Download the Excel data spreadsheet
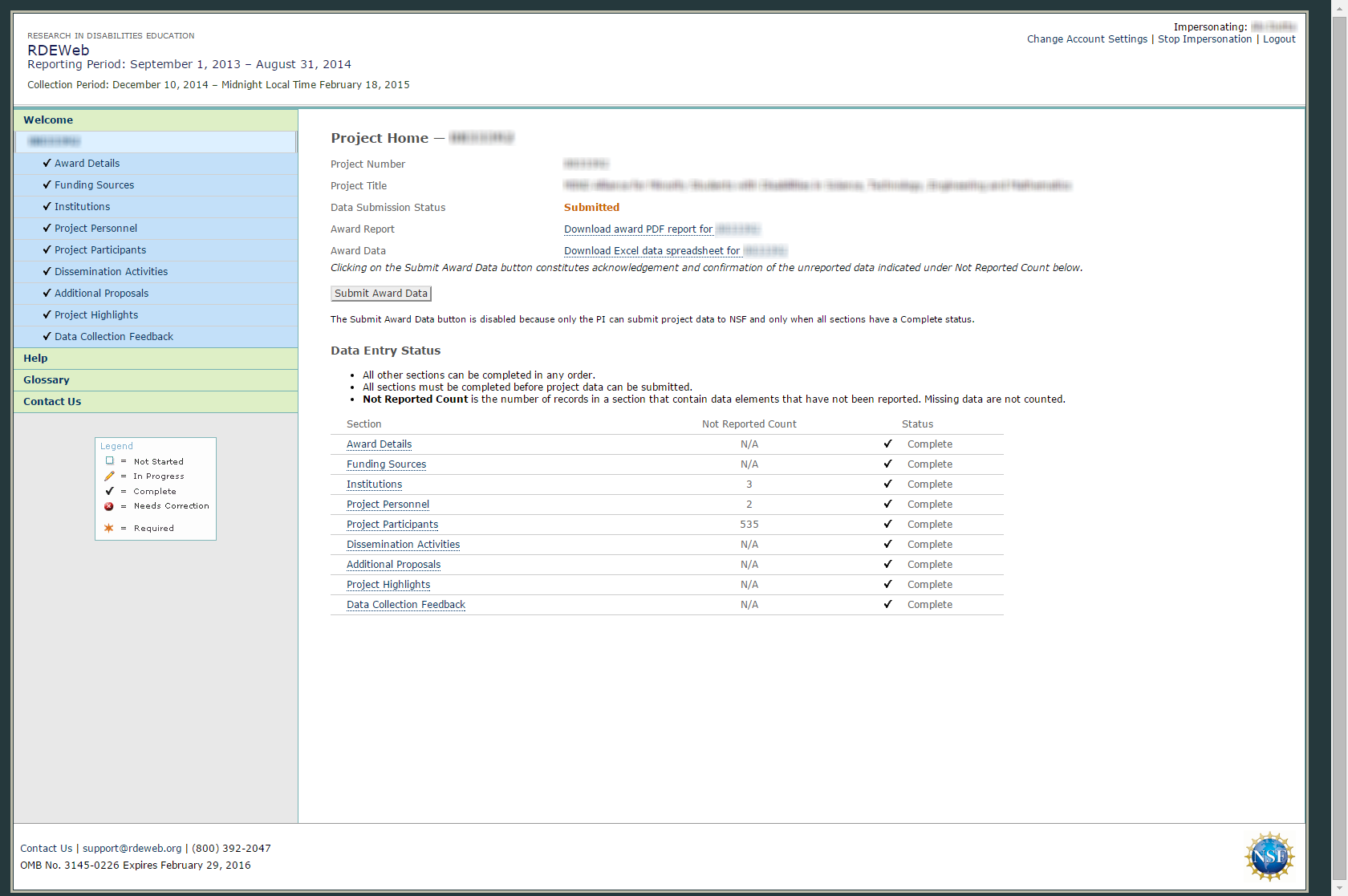The image size is (1348, 896). tap(652, 251)
